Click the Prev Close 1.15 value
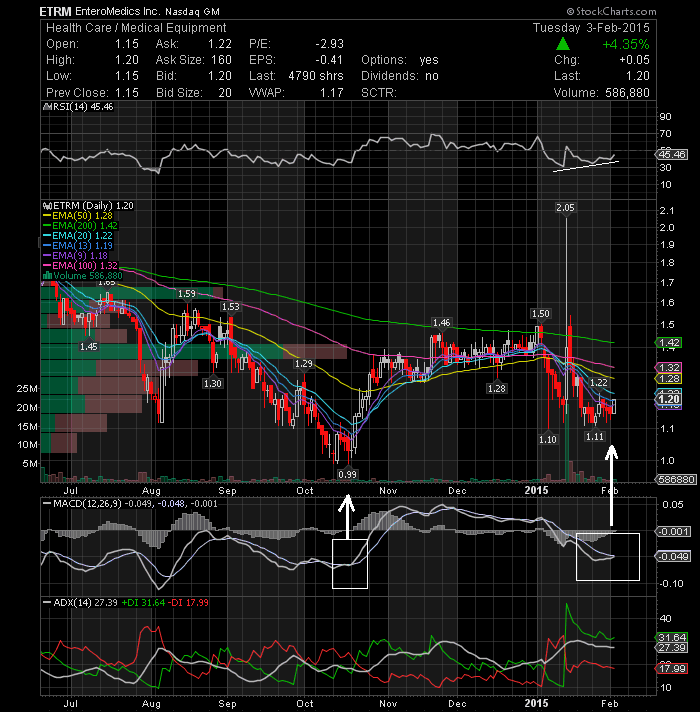 [127, 93]
